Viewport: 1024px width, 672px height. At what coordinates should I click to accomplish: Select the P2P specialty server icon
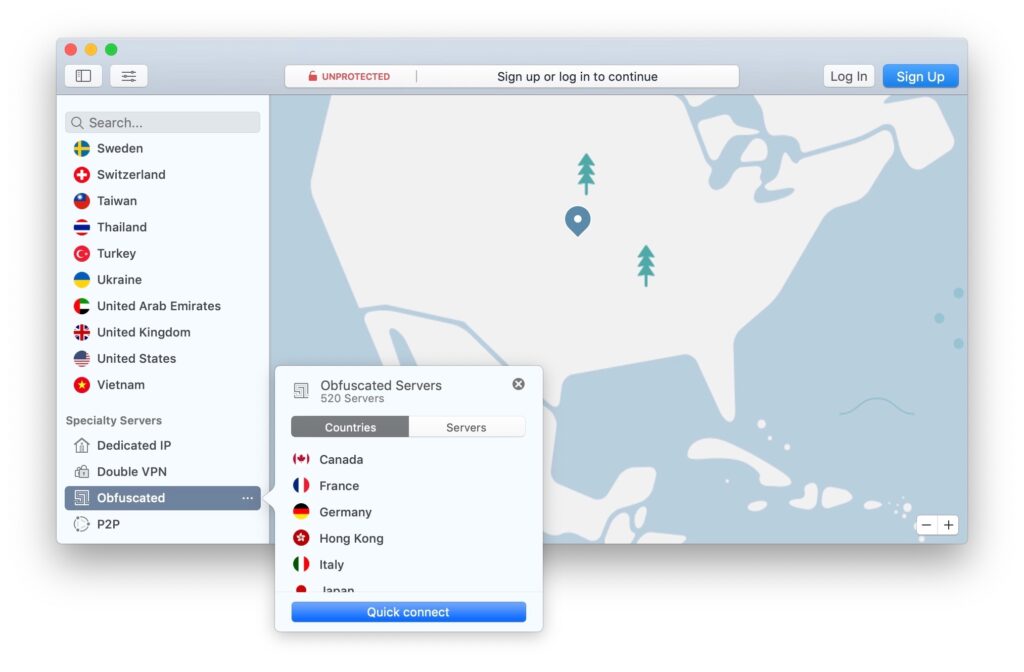(x=82, y=524)
